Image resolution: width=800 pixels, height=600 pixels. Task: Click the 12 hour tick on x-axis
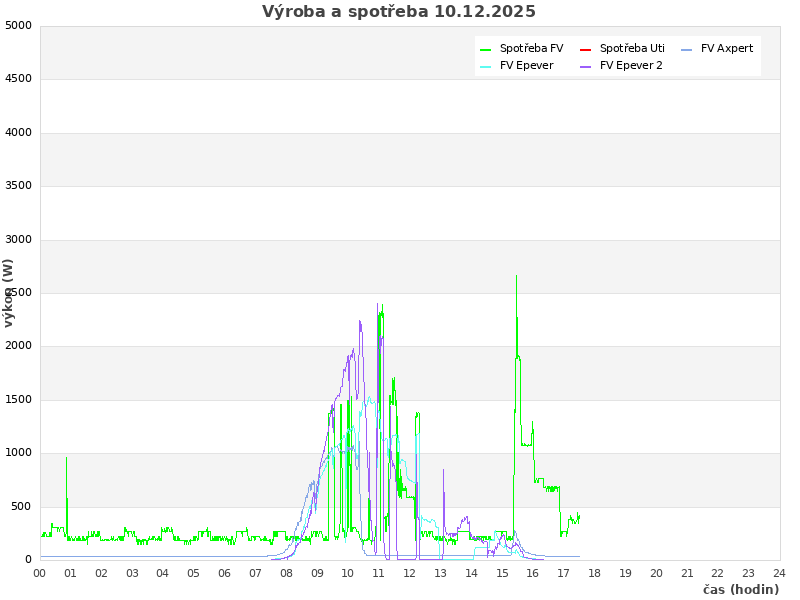click(410, 573)
